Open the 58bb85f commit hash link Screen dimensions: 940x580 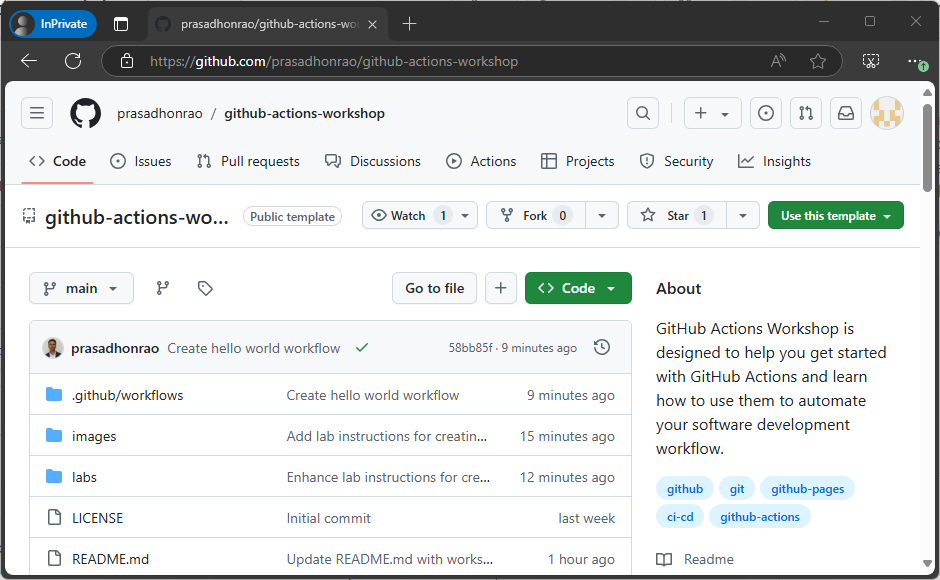(471, 348)
